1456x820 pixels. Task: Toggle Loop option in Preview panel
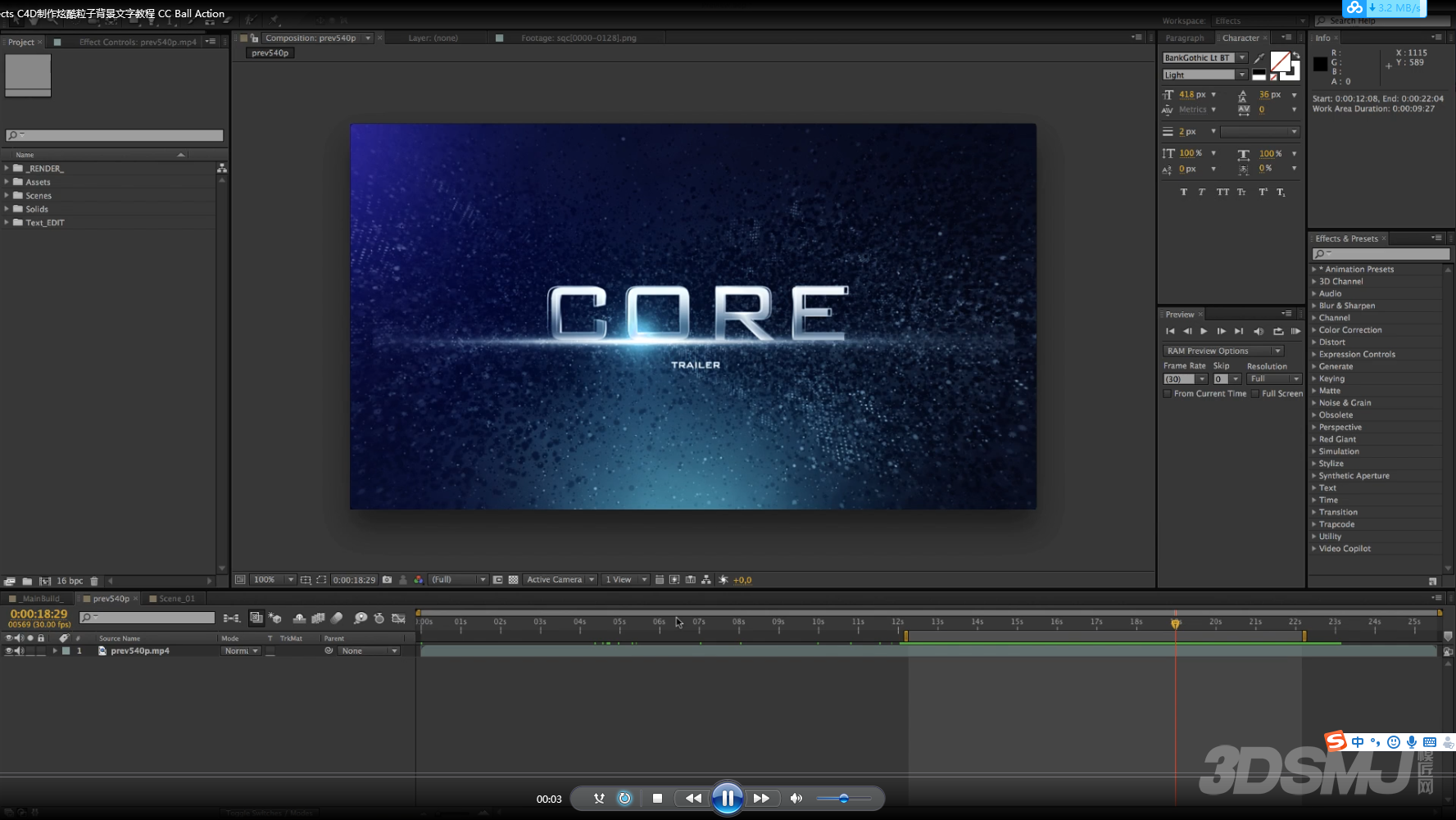coord(1277,331)
